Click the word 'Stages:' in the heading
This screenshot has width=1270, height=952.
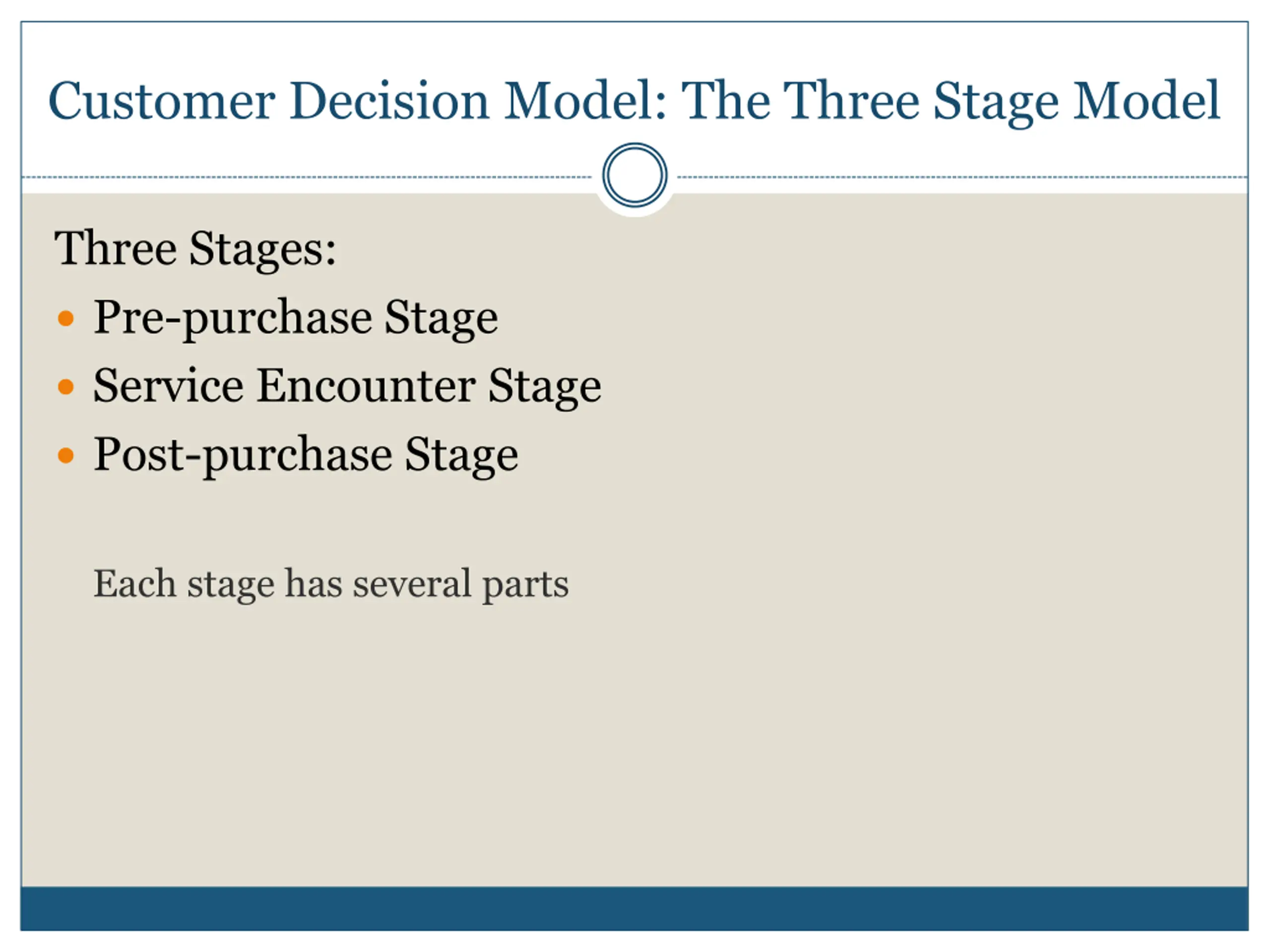tap(262, 249)
